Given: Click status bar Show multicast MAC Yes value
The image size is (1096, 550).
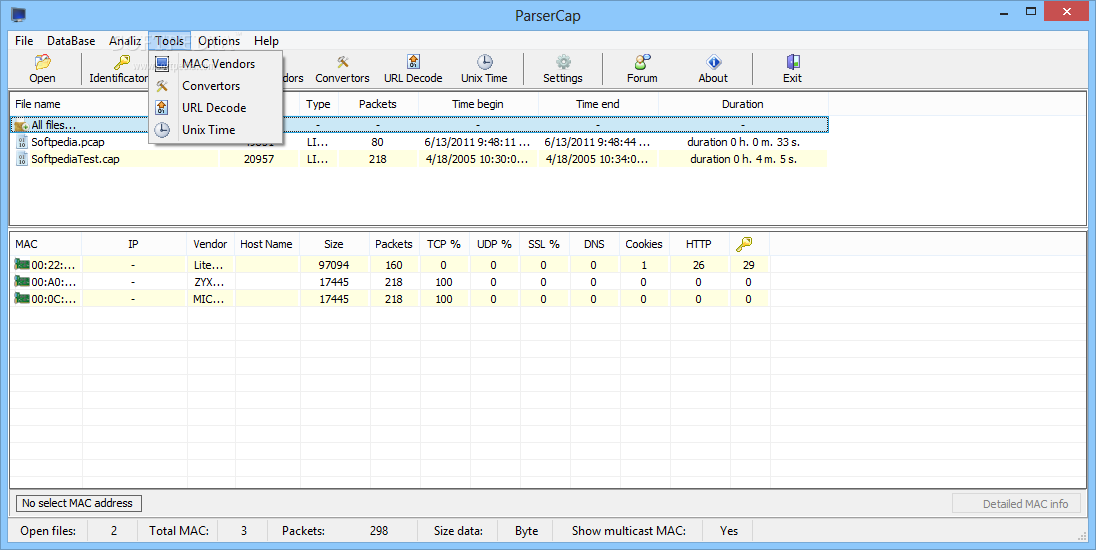Looking at the screenshot, I should click(729, 531).
